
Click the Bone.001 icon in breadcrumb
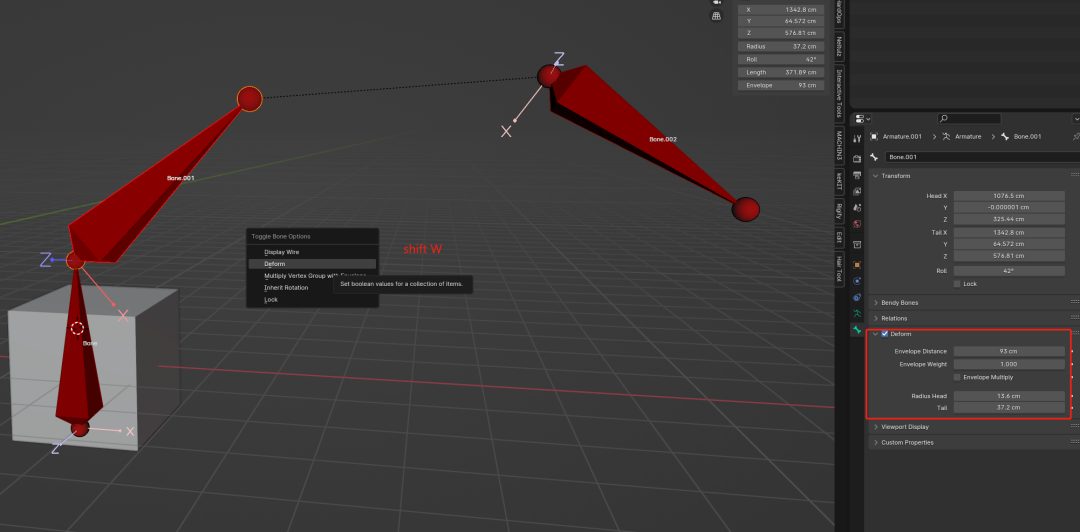click(x=1005, y=136)
